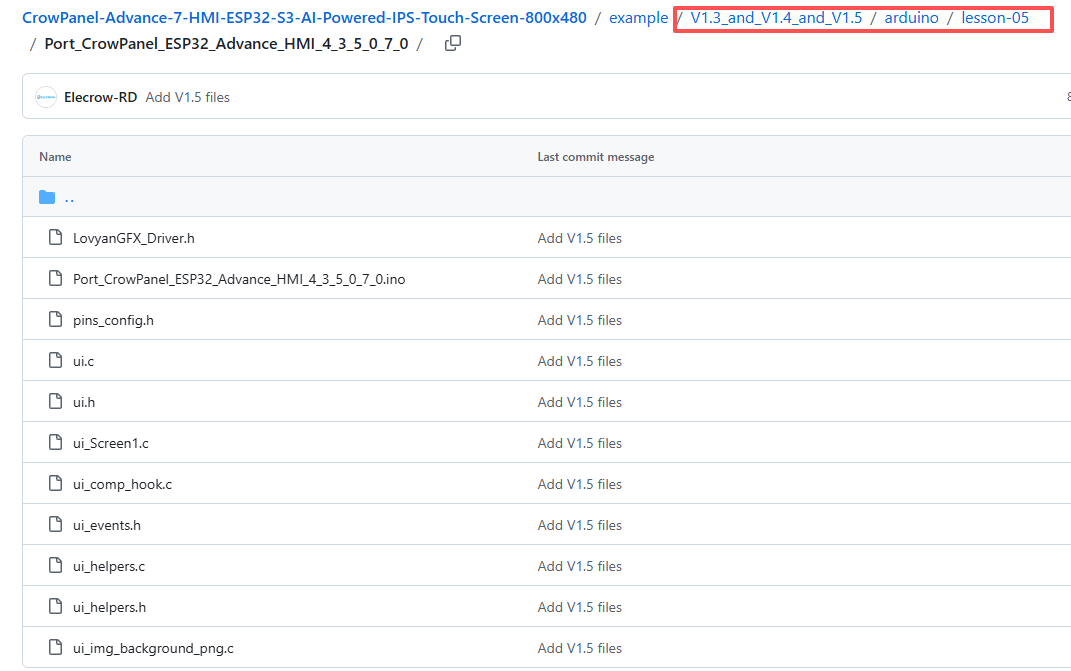Open ui_img_background_png.c file
The height and width of the screenshot is (671, 1071).
click(153, 648)
